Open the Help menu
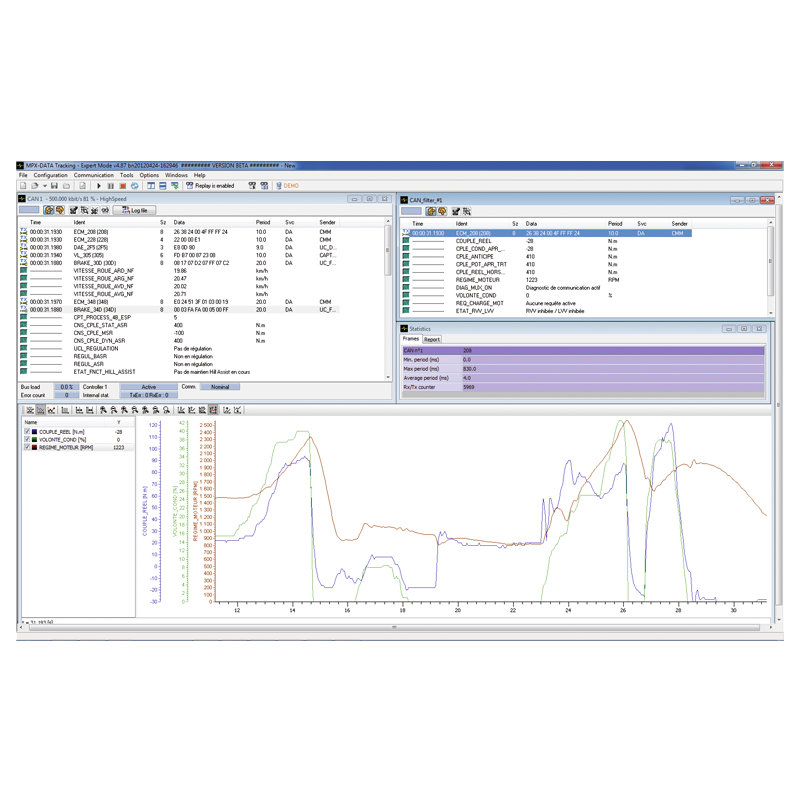800x800 pixels. [199, 175]
